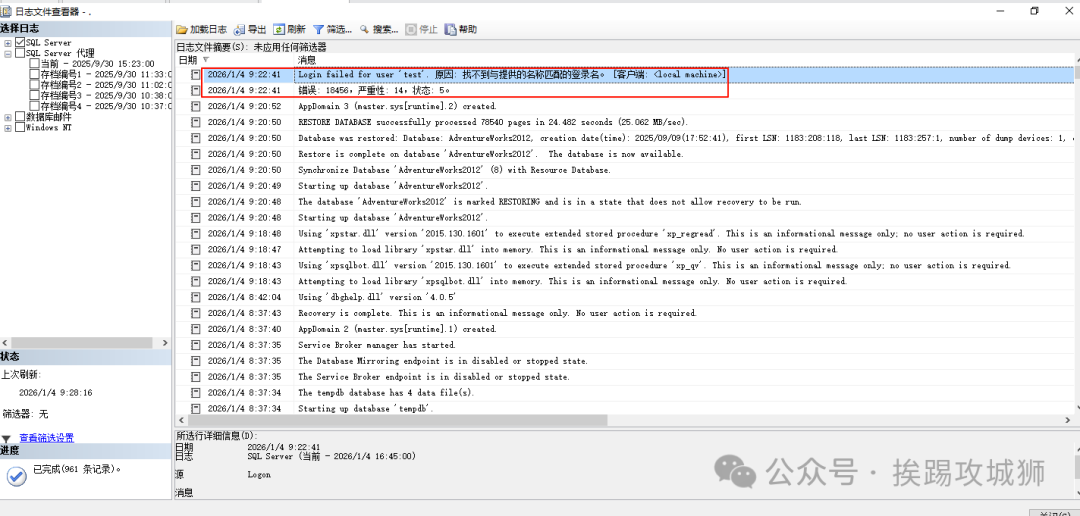Viewport: 1080px width, 516px height.
Task: Click the 加载日志 (Load Log) folder icon
Action: point(182,30)
